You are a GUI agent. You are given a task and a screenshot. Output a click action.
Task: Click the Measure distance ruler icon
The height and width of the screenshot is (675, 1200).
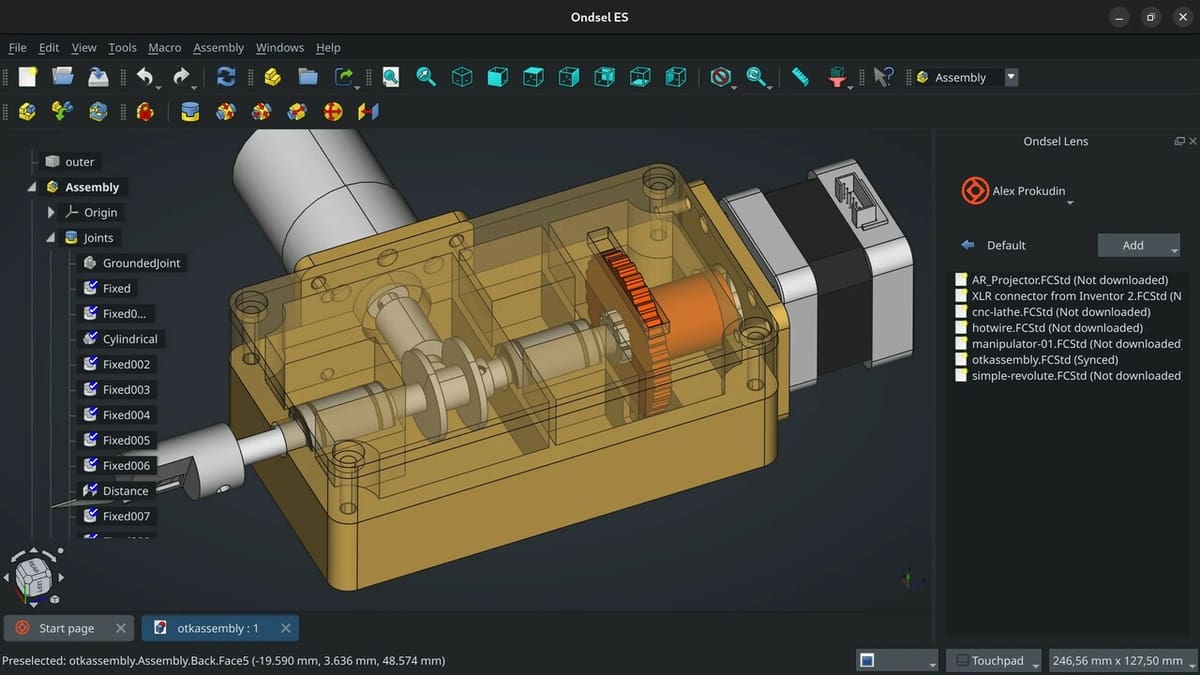coord(800,77)
